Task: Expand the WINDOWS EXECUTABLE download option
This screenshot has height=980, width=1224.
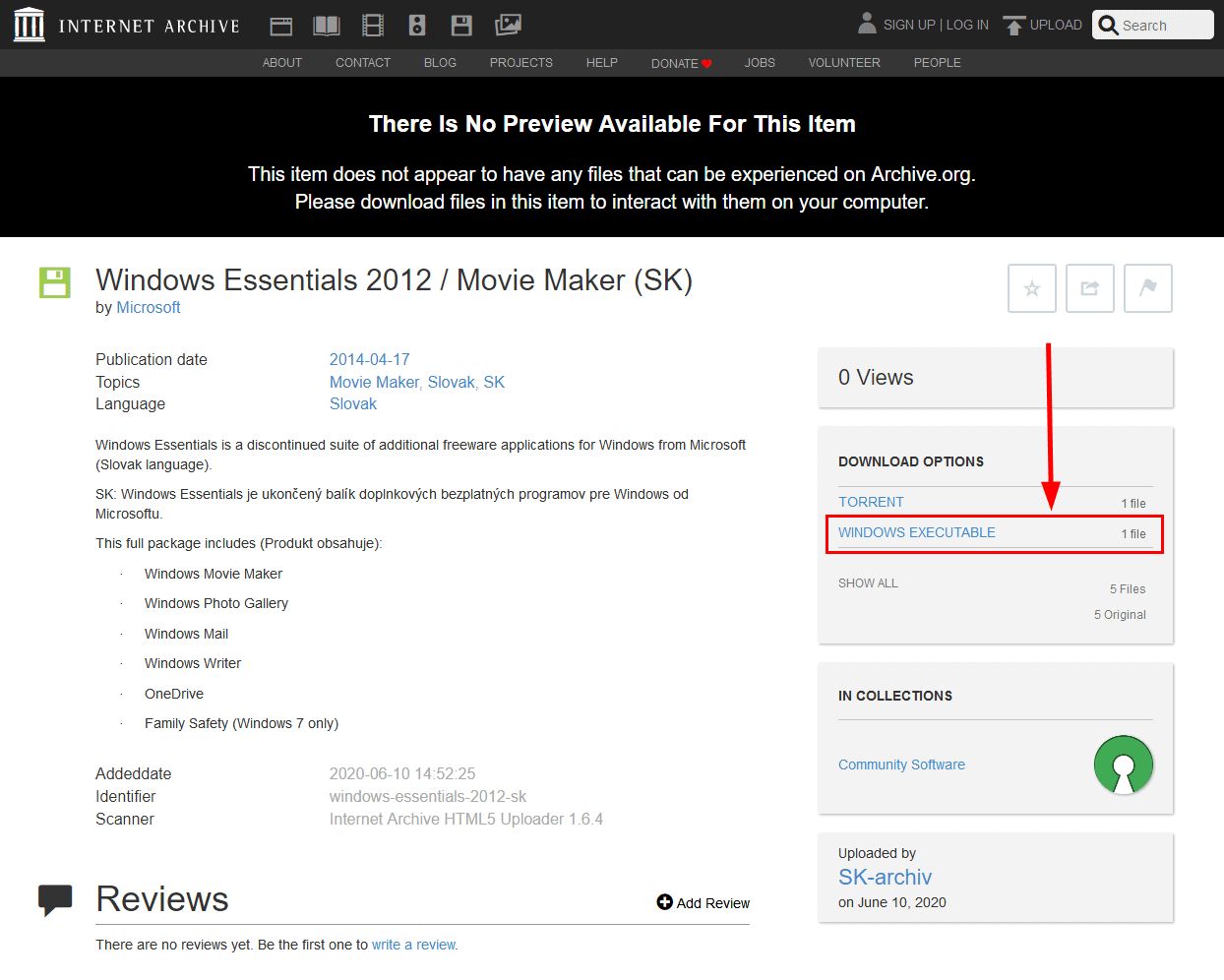Action: point(916,532)
